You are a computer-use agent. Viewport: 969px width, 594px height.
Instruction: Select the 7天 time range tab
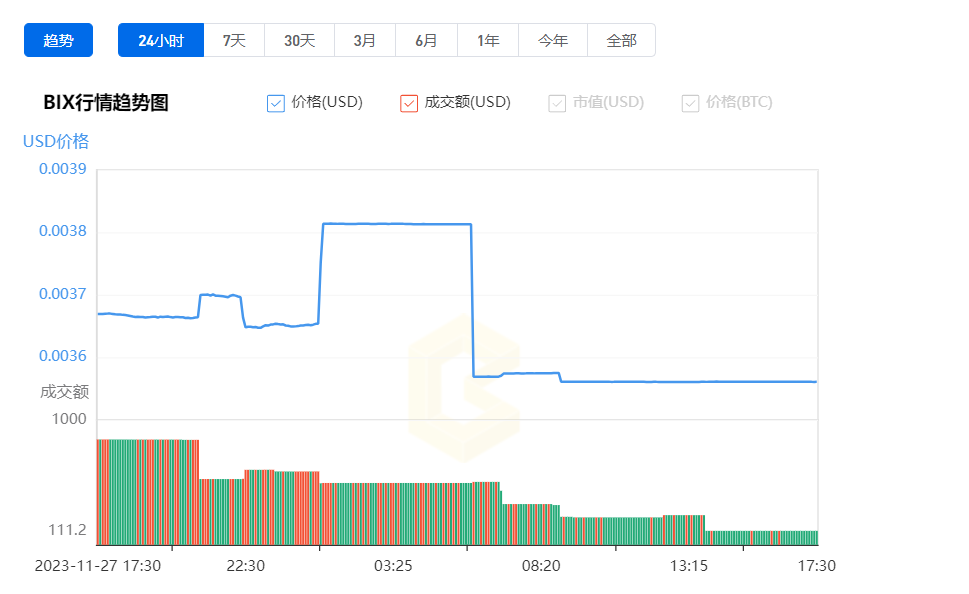point(233,40)
